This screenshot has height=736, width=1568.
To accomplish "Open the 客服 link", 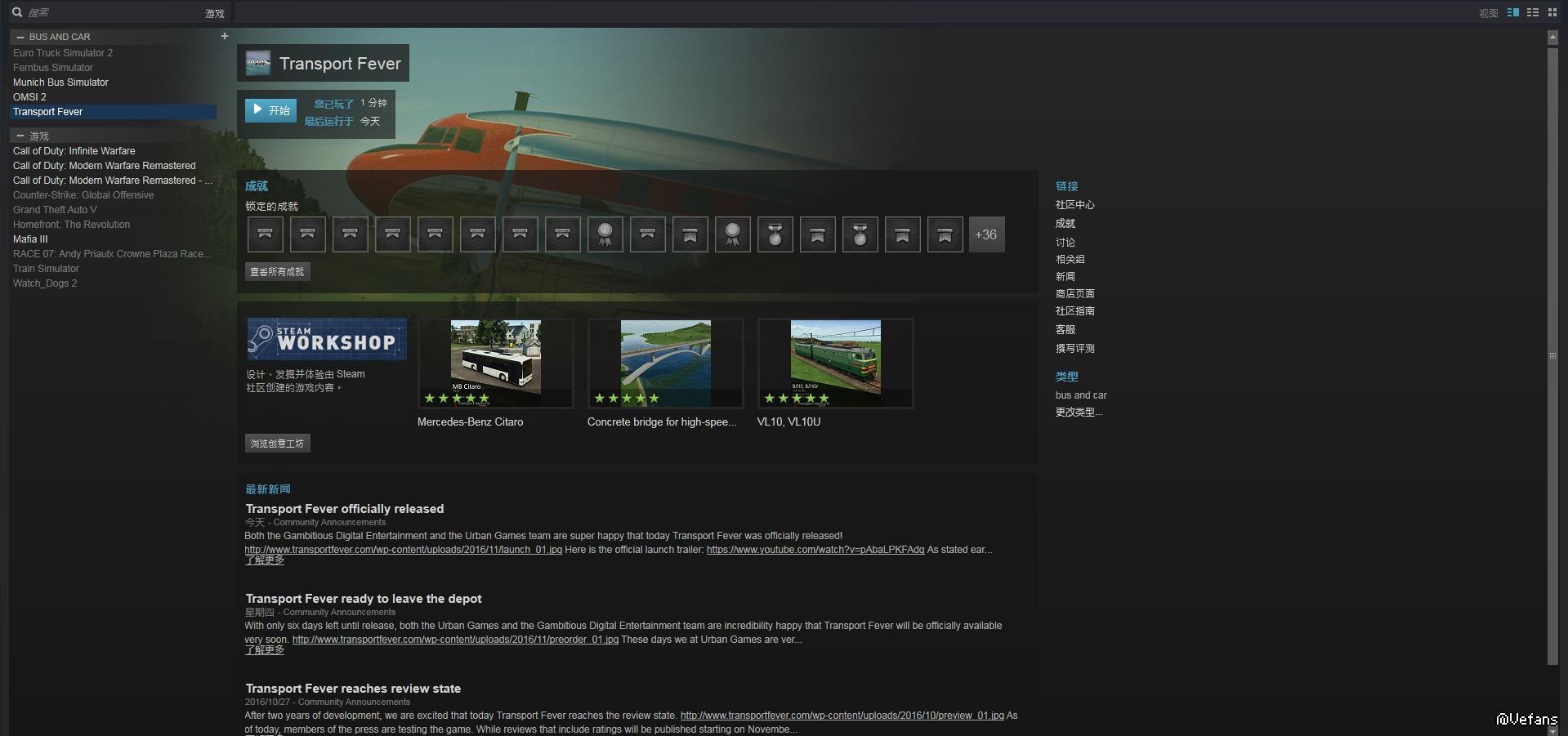I will [1065, 329].
